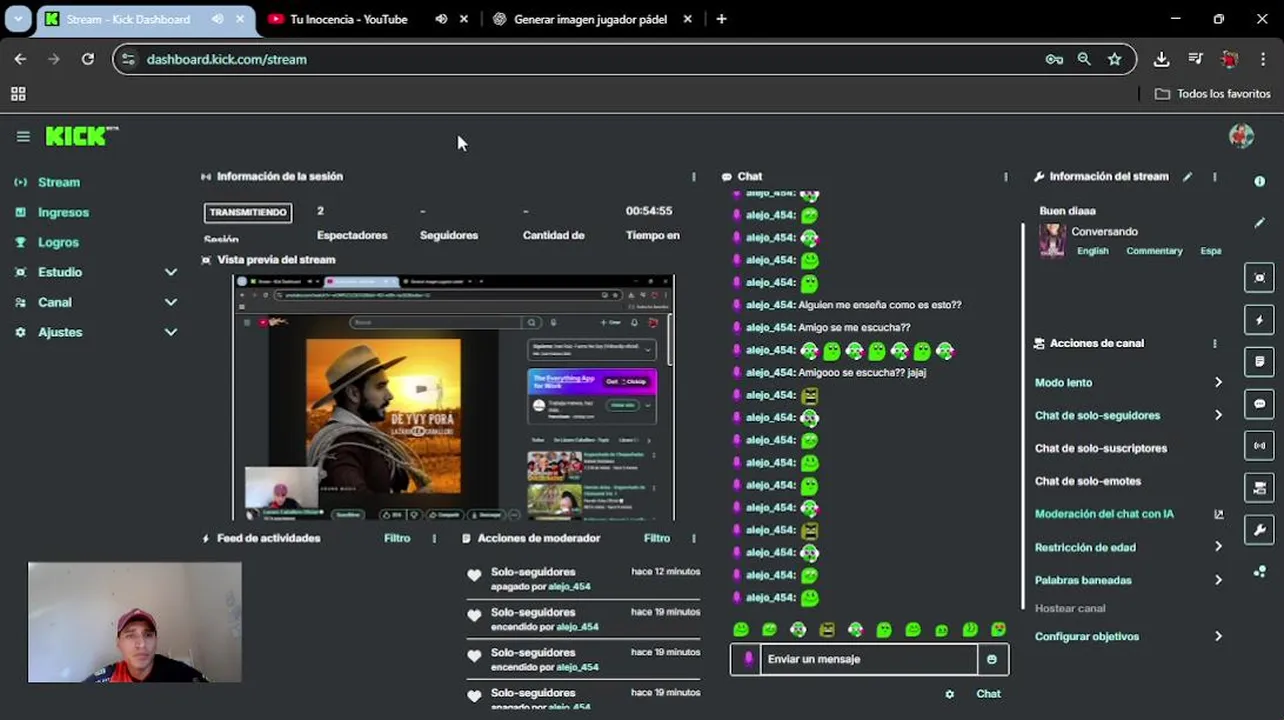
Task: Click the Commentary stream tag
Action: click(x=1154, y=251)
